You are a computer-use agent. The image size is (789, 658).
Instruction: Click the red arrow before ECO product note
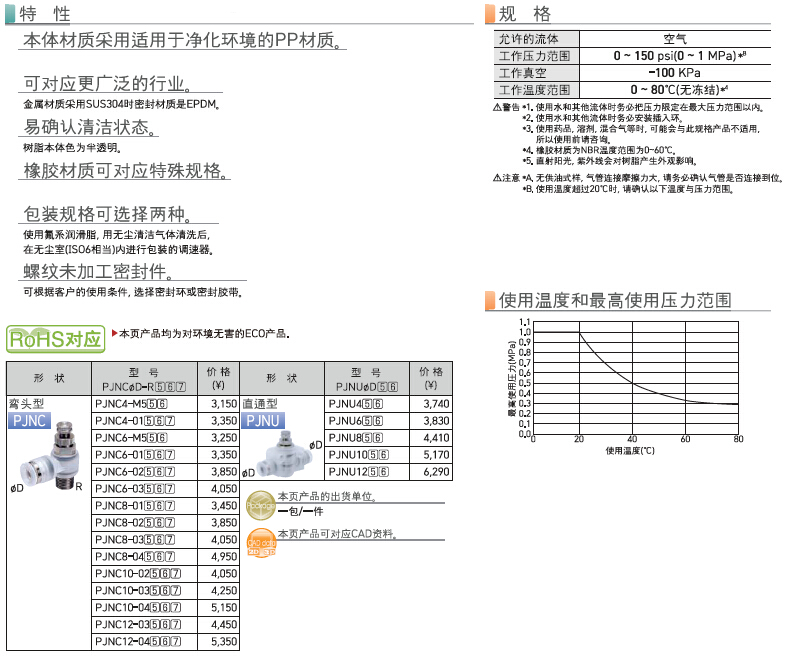(114, 333)
